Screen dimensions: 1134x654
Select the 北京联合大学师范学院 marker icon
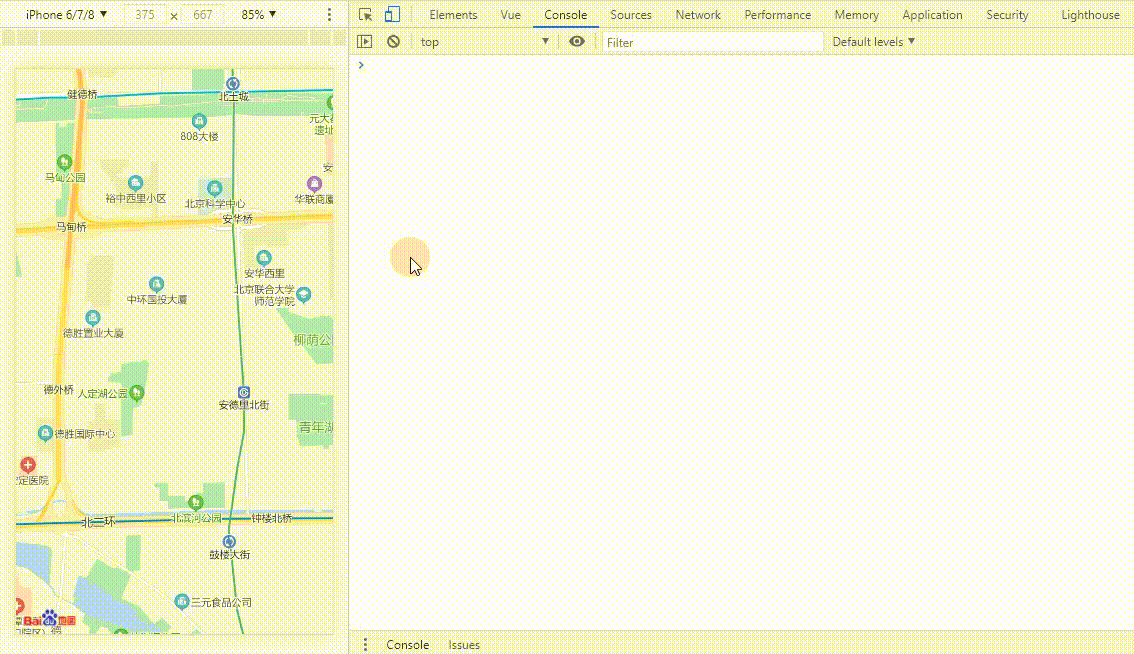[x=304, y=294]
